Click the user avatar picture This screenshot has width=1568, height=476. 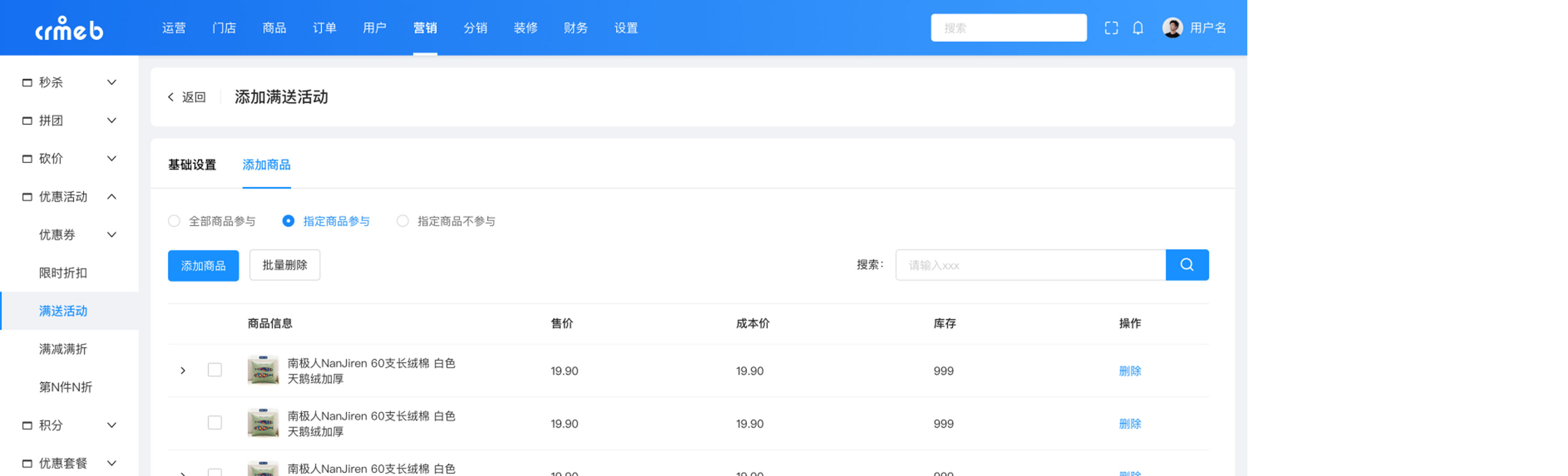point(1172,28)
